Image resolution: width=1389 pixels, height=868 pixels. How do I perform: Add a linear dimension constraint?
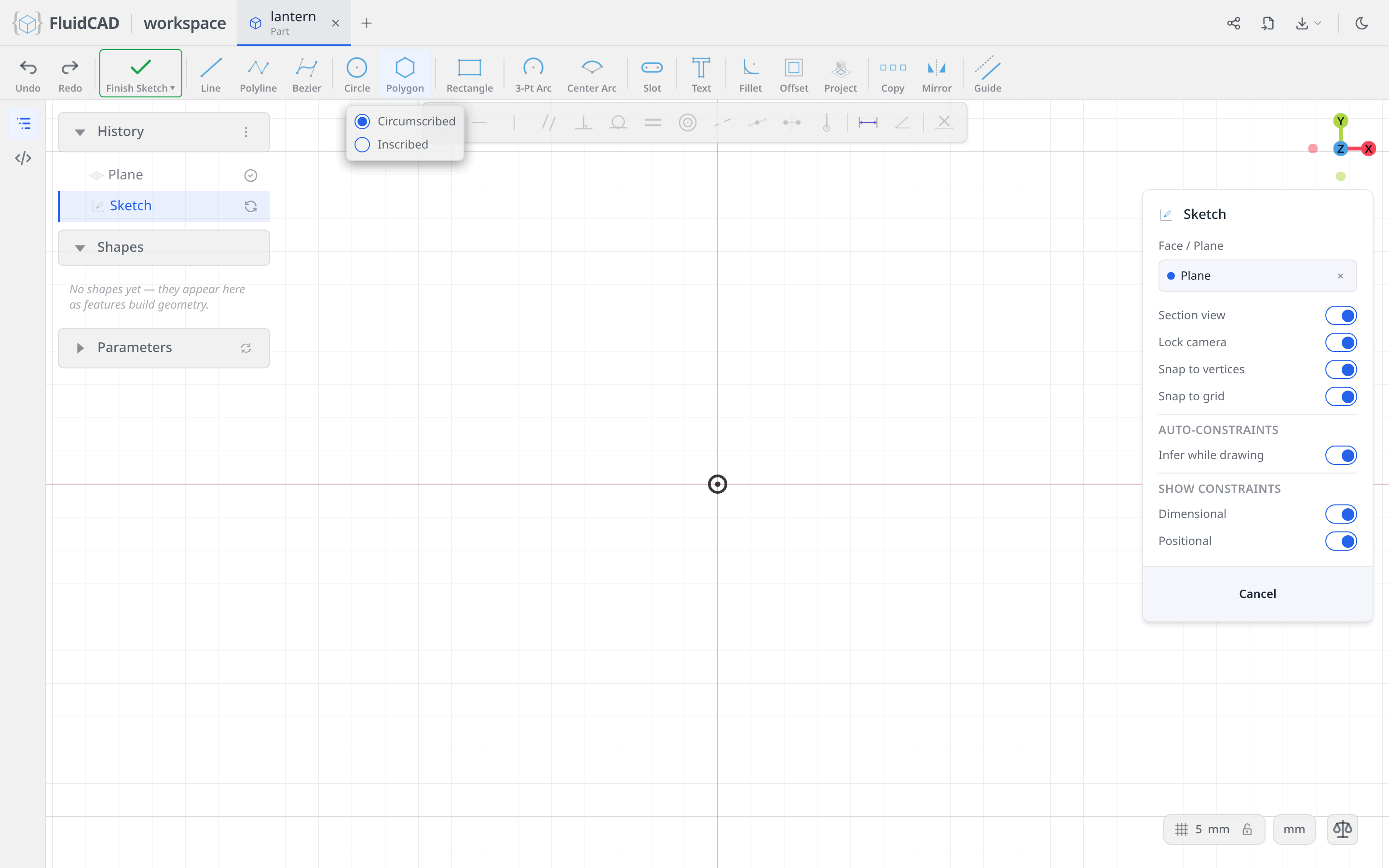coord(868,122)
